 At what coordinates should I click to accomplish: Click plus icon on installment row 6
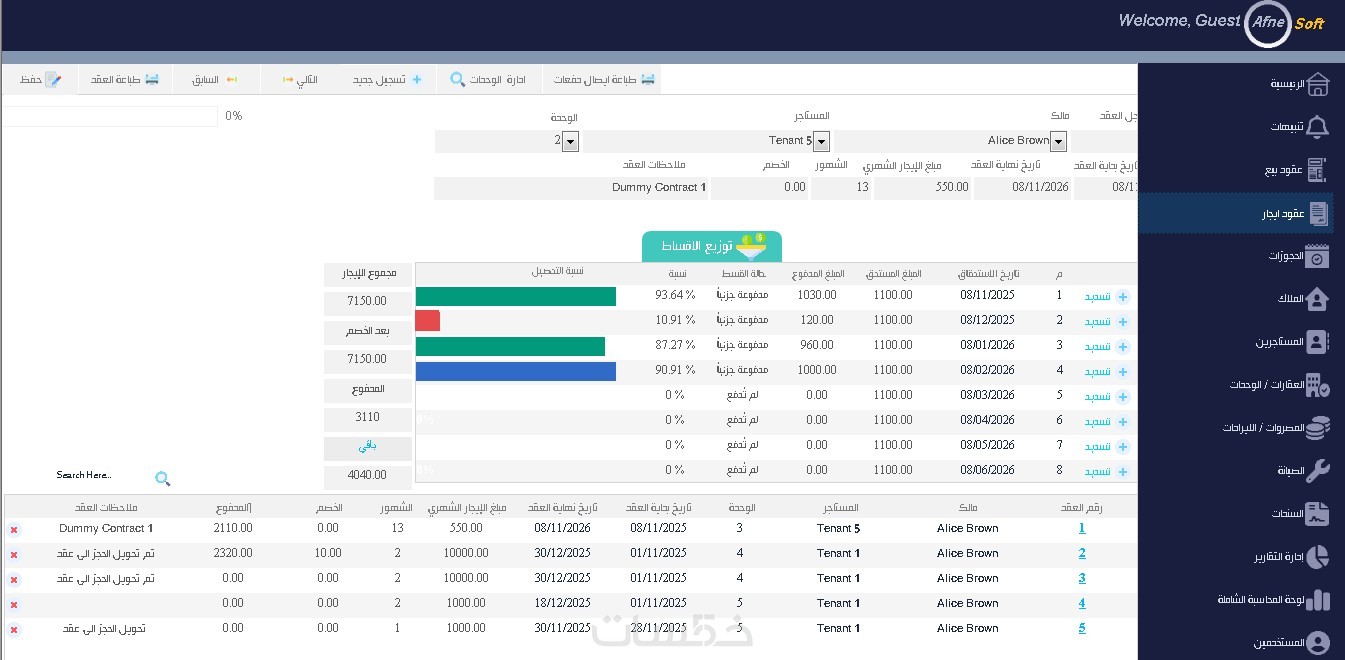pyautogui.click(x=1122, y=422)
